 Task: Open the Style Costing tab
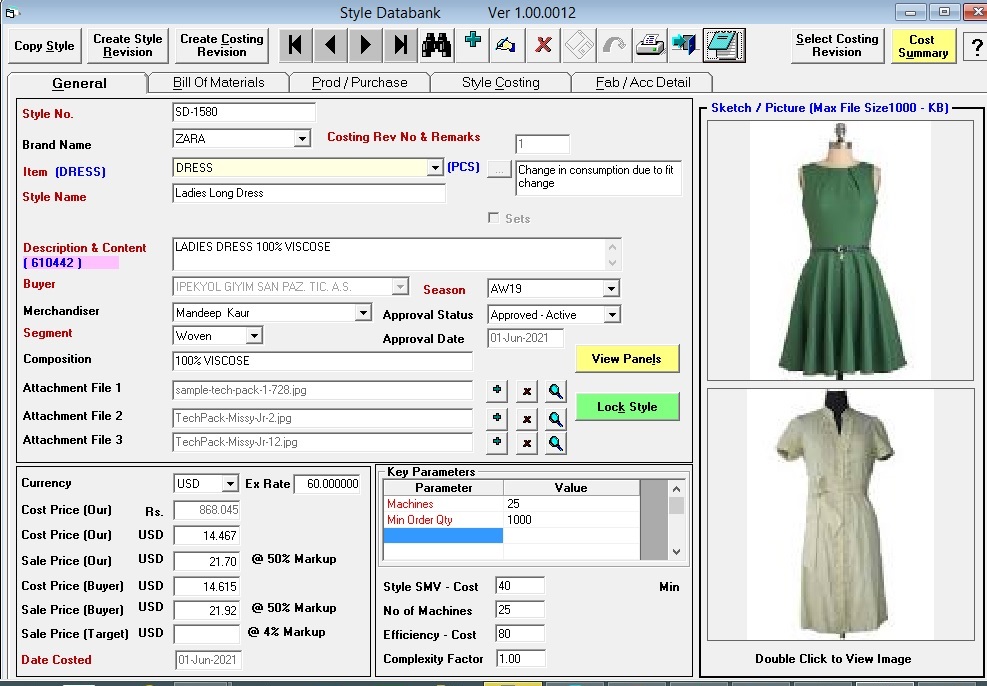[x=500, y=82]
